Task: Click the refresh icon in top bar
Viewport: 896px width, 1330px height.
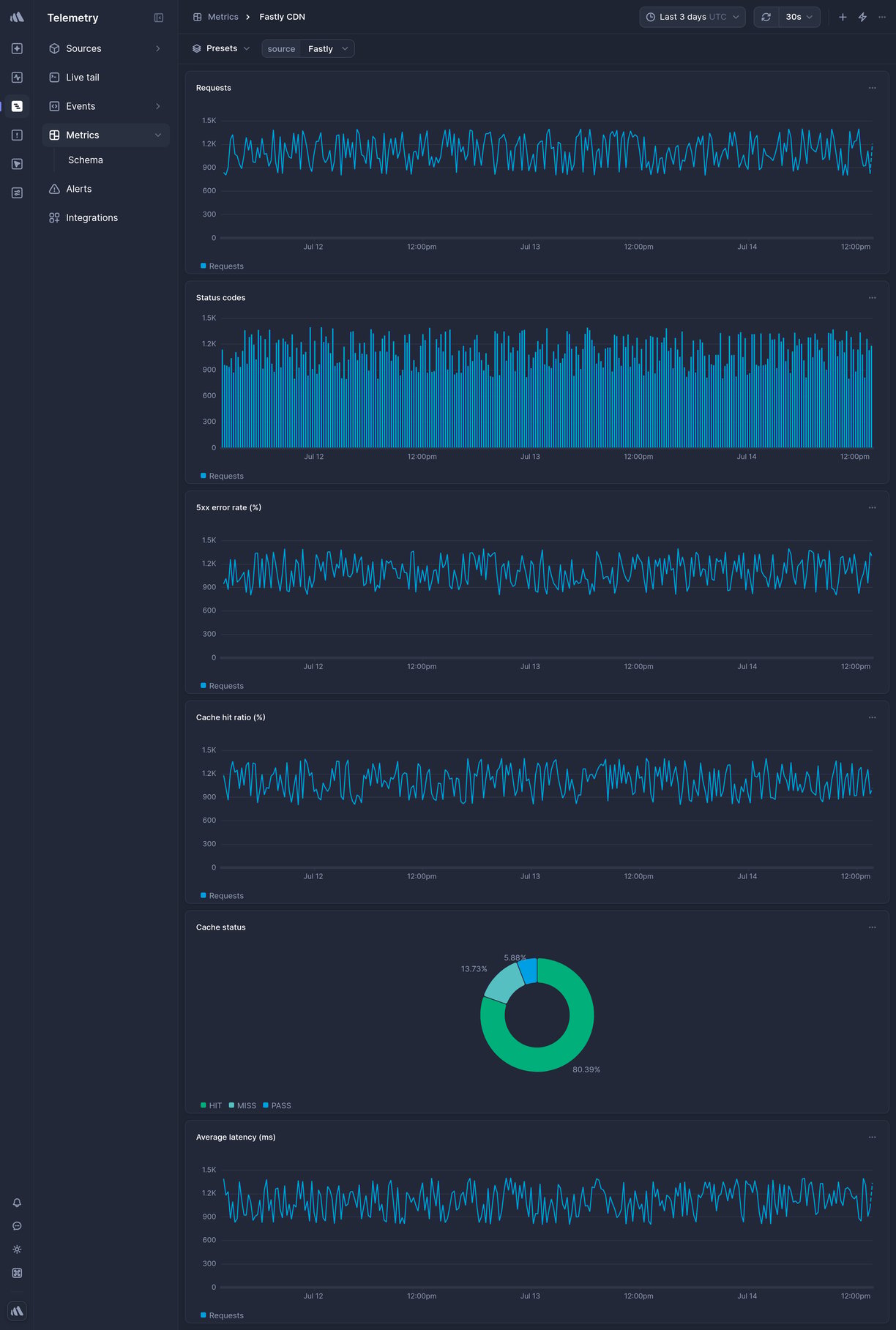Action: pyautogui.click(x=766, y=17)
